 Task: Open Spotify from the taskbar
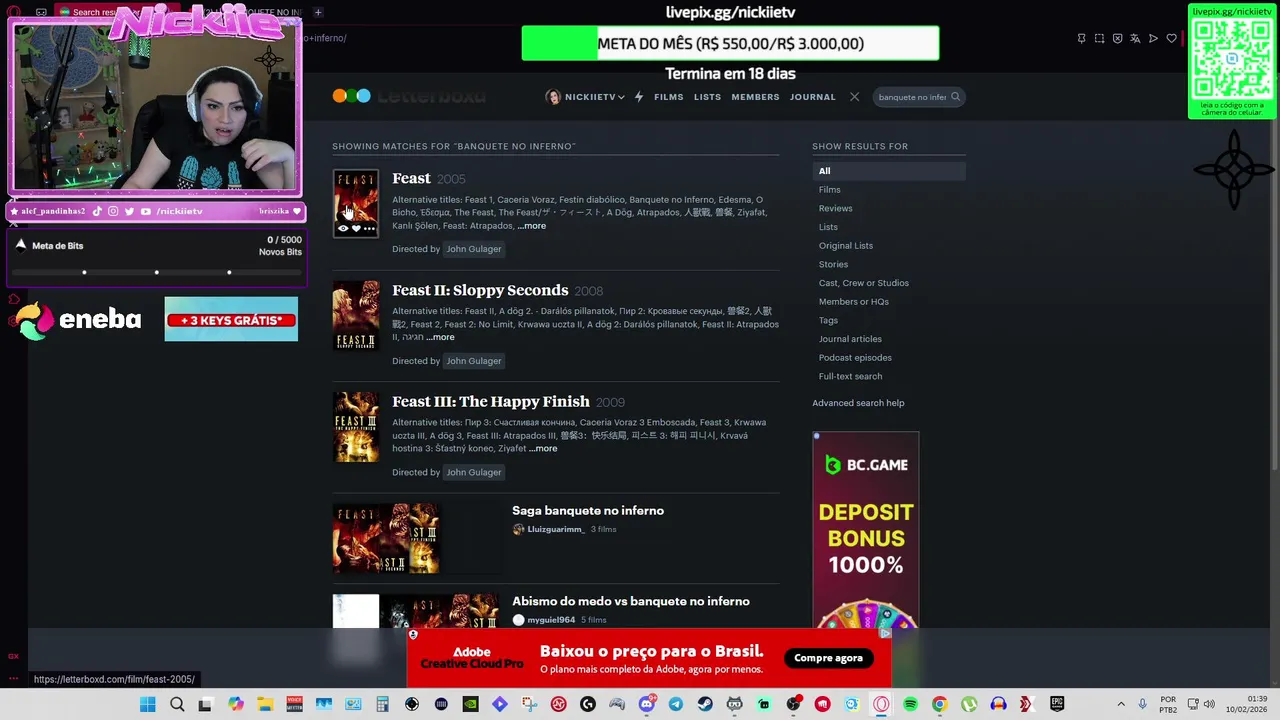point(910,704)
